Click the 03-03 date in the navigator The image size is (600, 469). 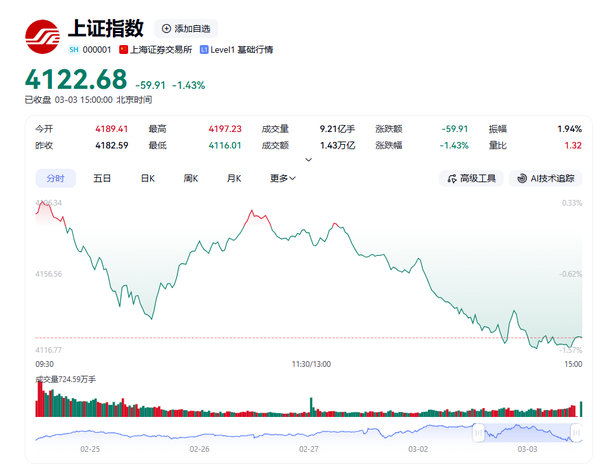[527, 449]
